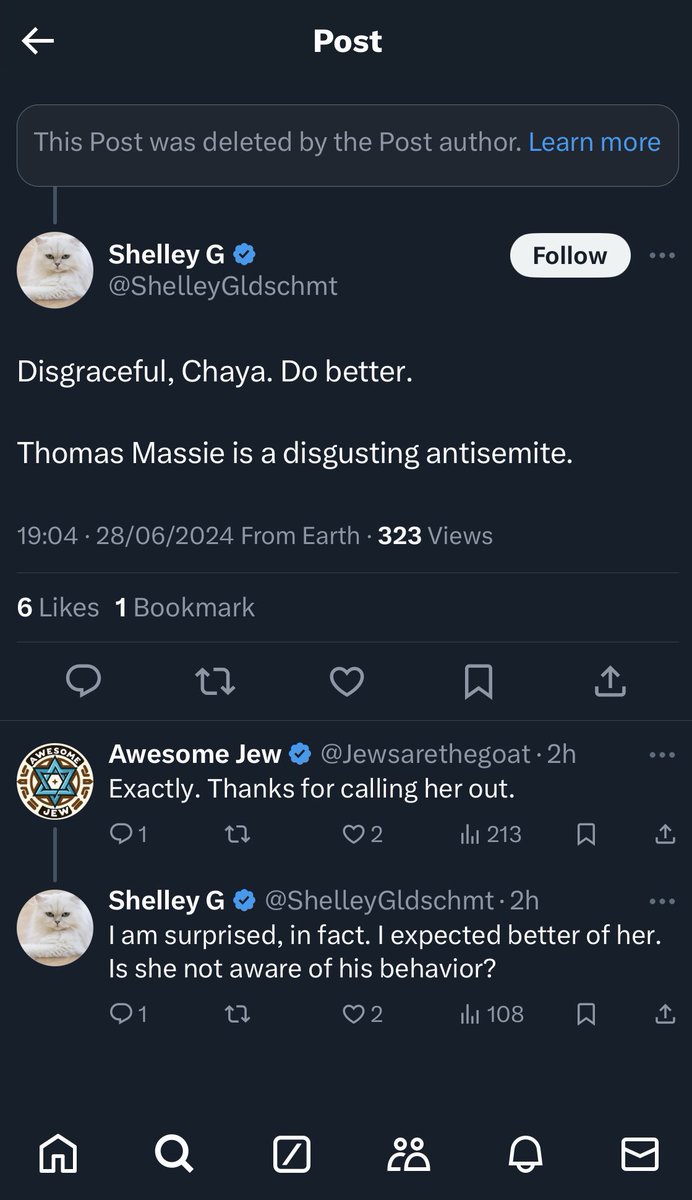
Task: Open Notifications bell
Action: (524, 1154)
